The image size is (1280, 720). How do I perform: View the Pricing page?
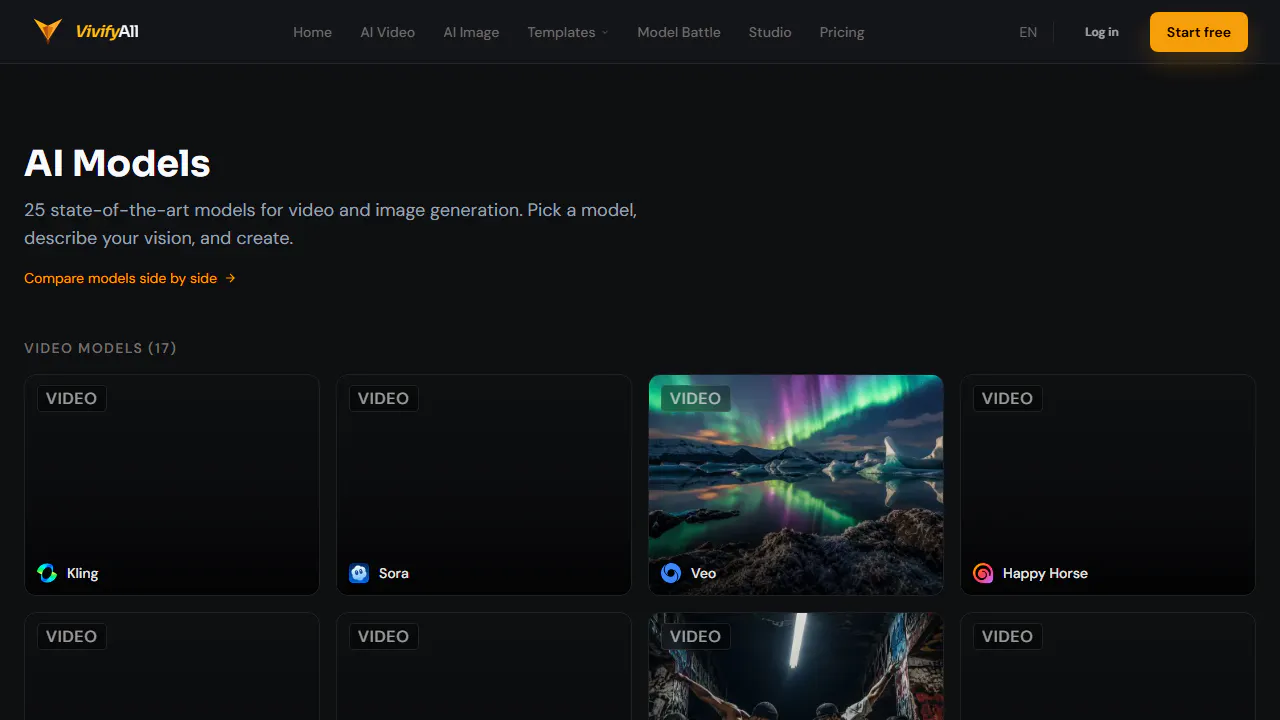[842, 32]
